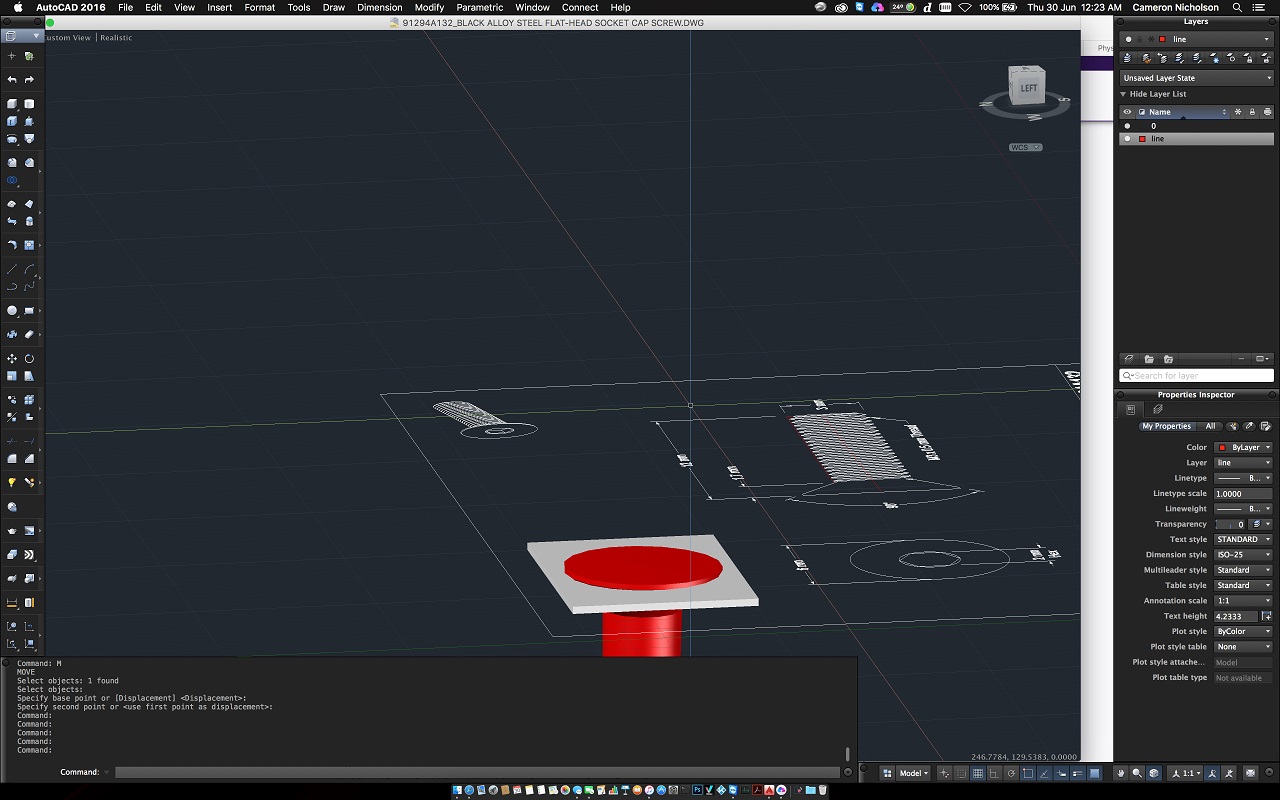The width and height of the screenshot is (1280, 800).
Task: Toggle visibility of layer 0
Action: 1128,126
